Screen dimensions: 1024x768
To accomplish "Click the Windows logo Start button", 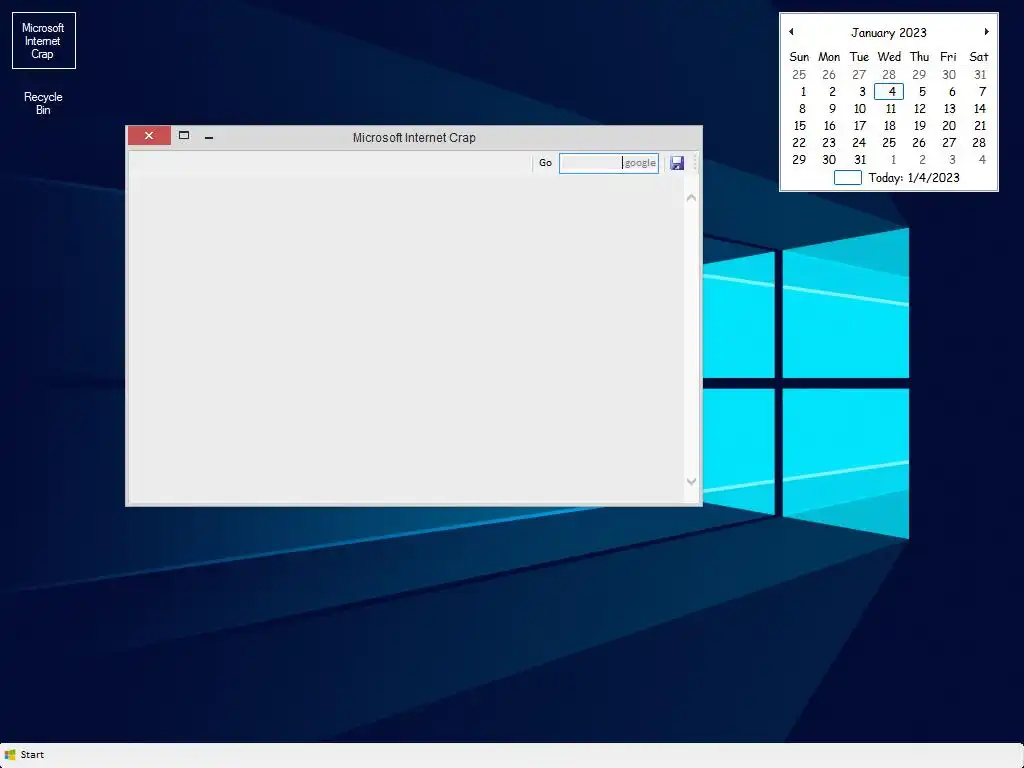I will click(24, 754).
